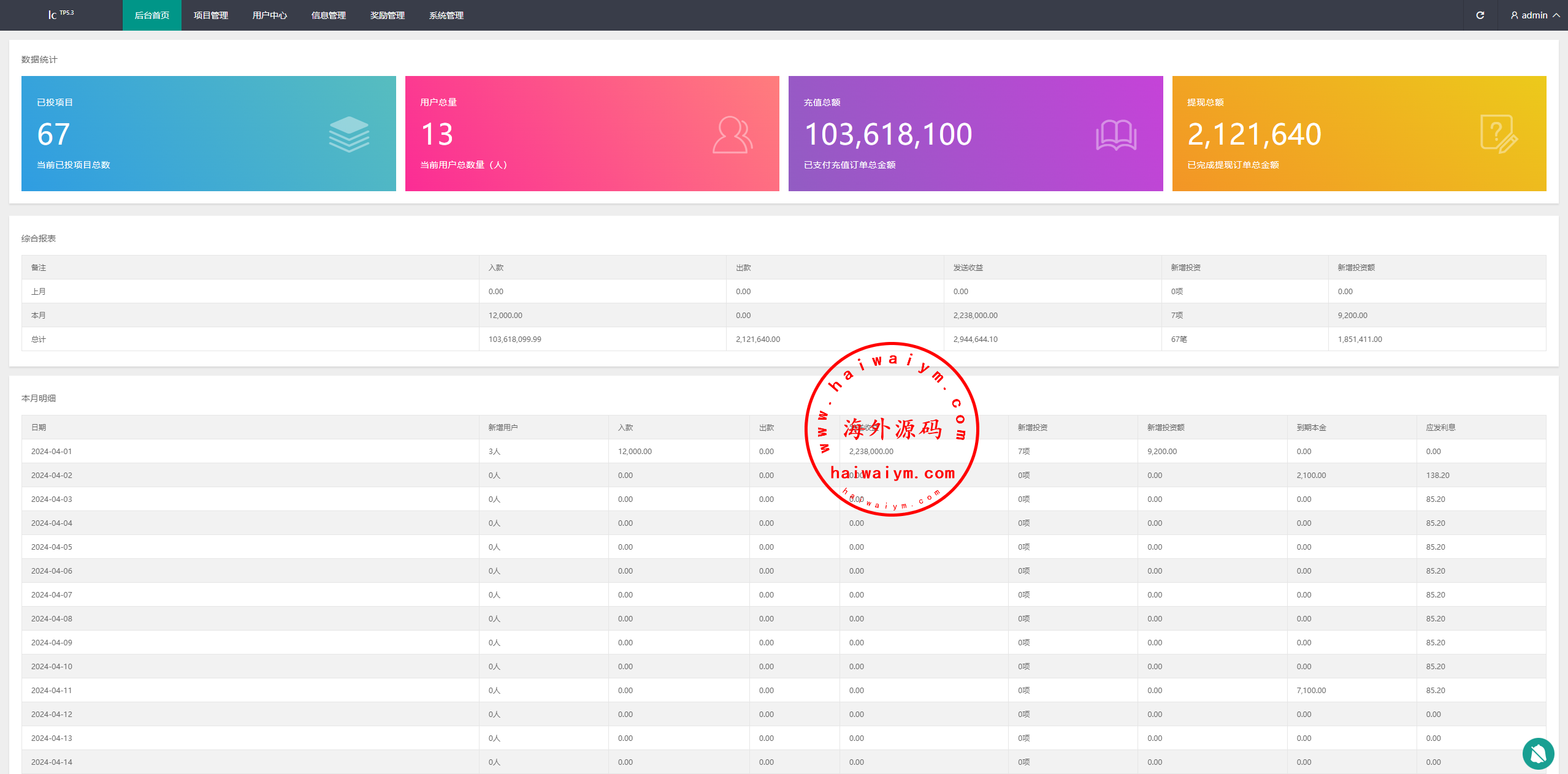Click the 103,618,100 recharge total figure
Image resolution: width=1568 pixels, height=774 pixels.
pyautogui.click(x=887, y=134)
